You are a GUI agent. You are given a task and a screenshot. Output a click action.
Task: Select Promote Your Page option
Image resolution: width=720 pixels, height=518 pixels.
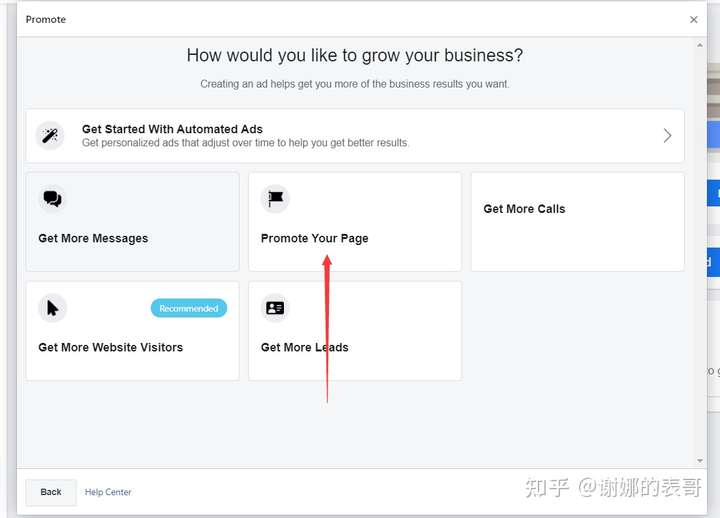click(x=355, y=222)
